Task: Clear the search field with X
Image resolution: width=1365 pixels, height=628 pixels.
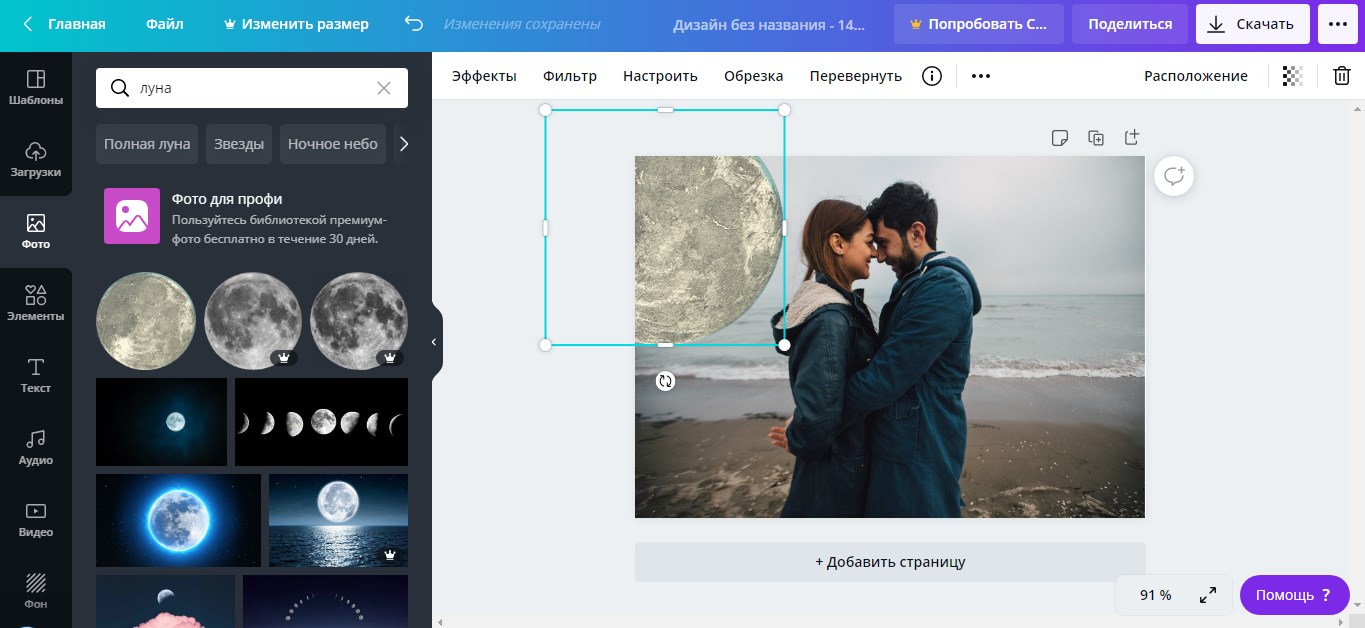Action: 384,88
